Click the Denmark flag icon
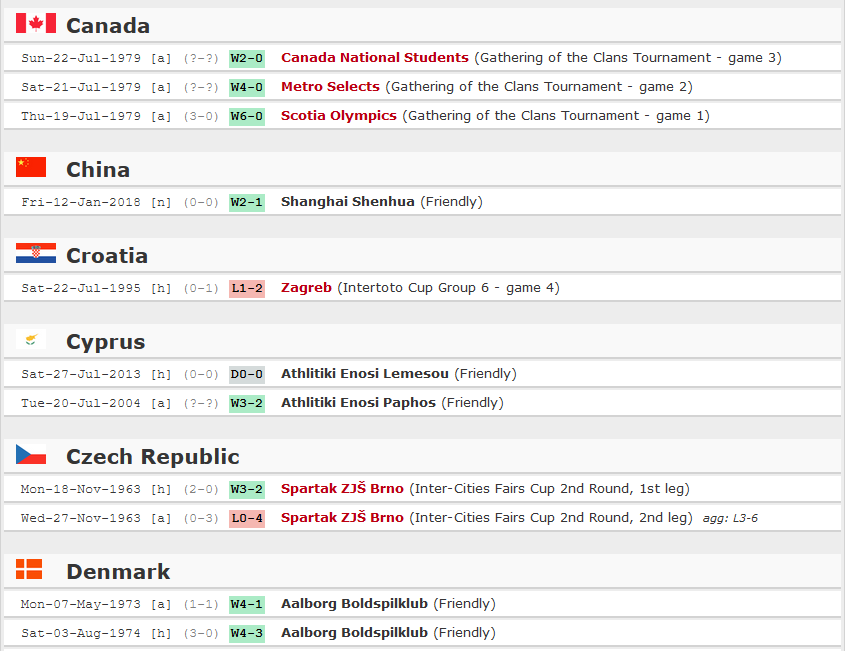The image size is (845, 651). pos(29,569)
